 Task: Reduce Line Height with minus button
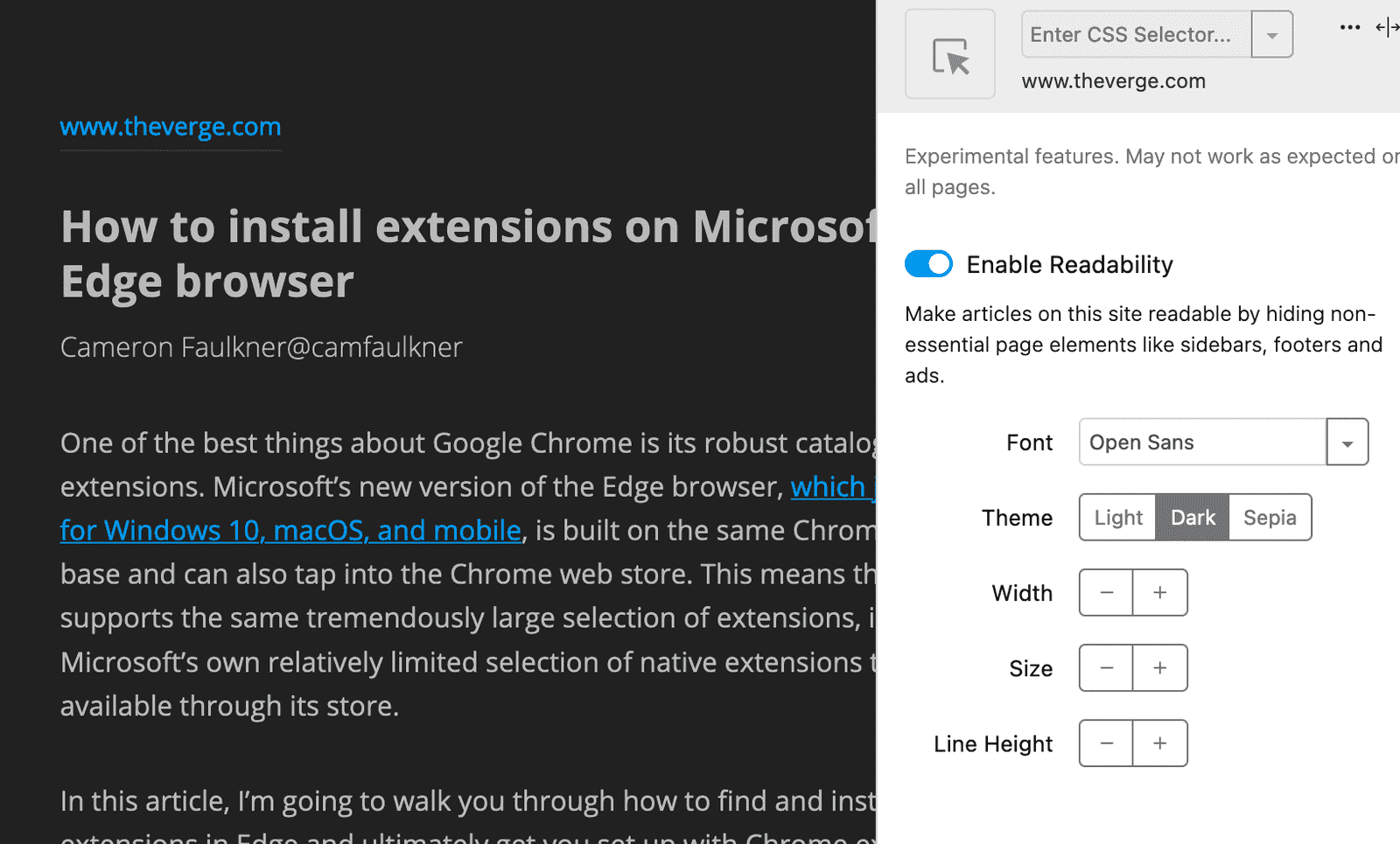click(x=1106, y=743)
